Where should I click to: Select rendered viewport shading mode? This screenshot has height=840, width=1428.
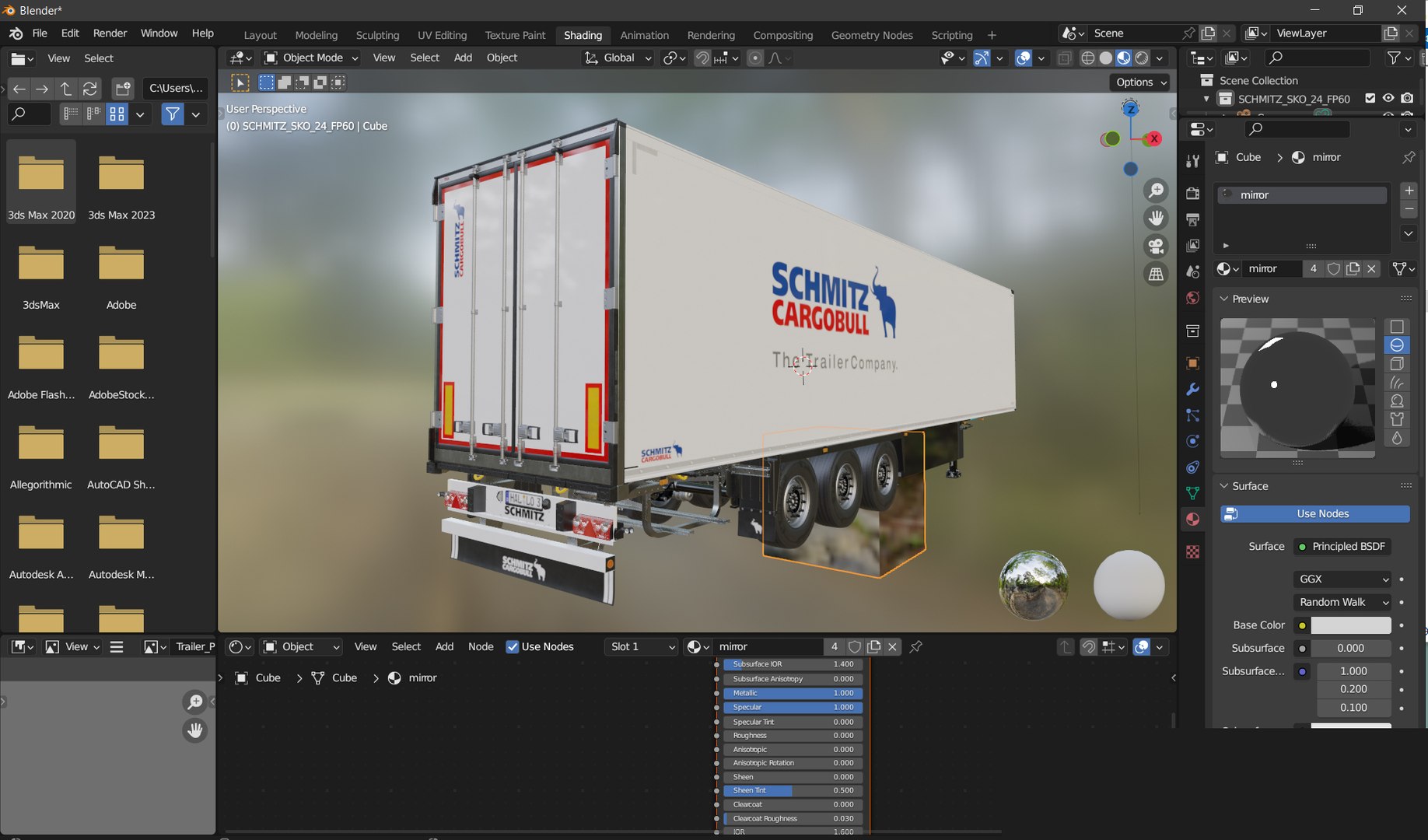click(x=1142, y=58)
